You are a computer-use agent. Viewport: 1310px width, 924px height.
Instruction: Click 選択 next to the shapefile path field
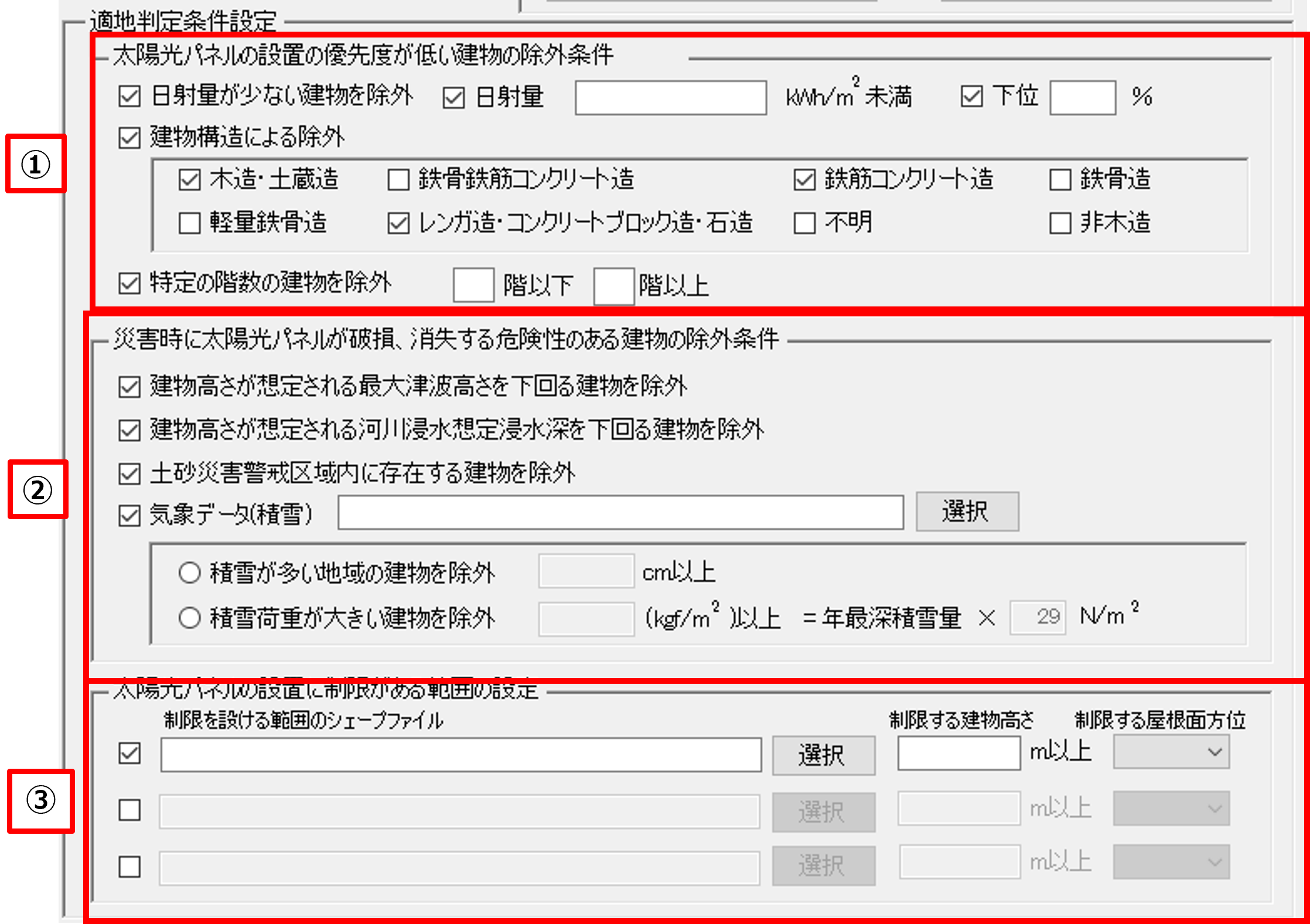pyautogui.click(x=823, y=755)
